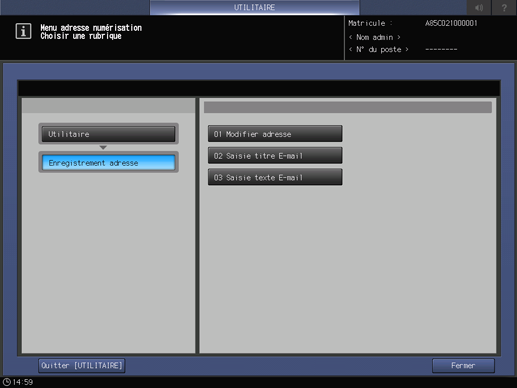This screenshot has height=388, width=517.
Task: Click the Nom admin label
Action: [x=375, y=37]
